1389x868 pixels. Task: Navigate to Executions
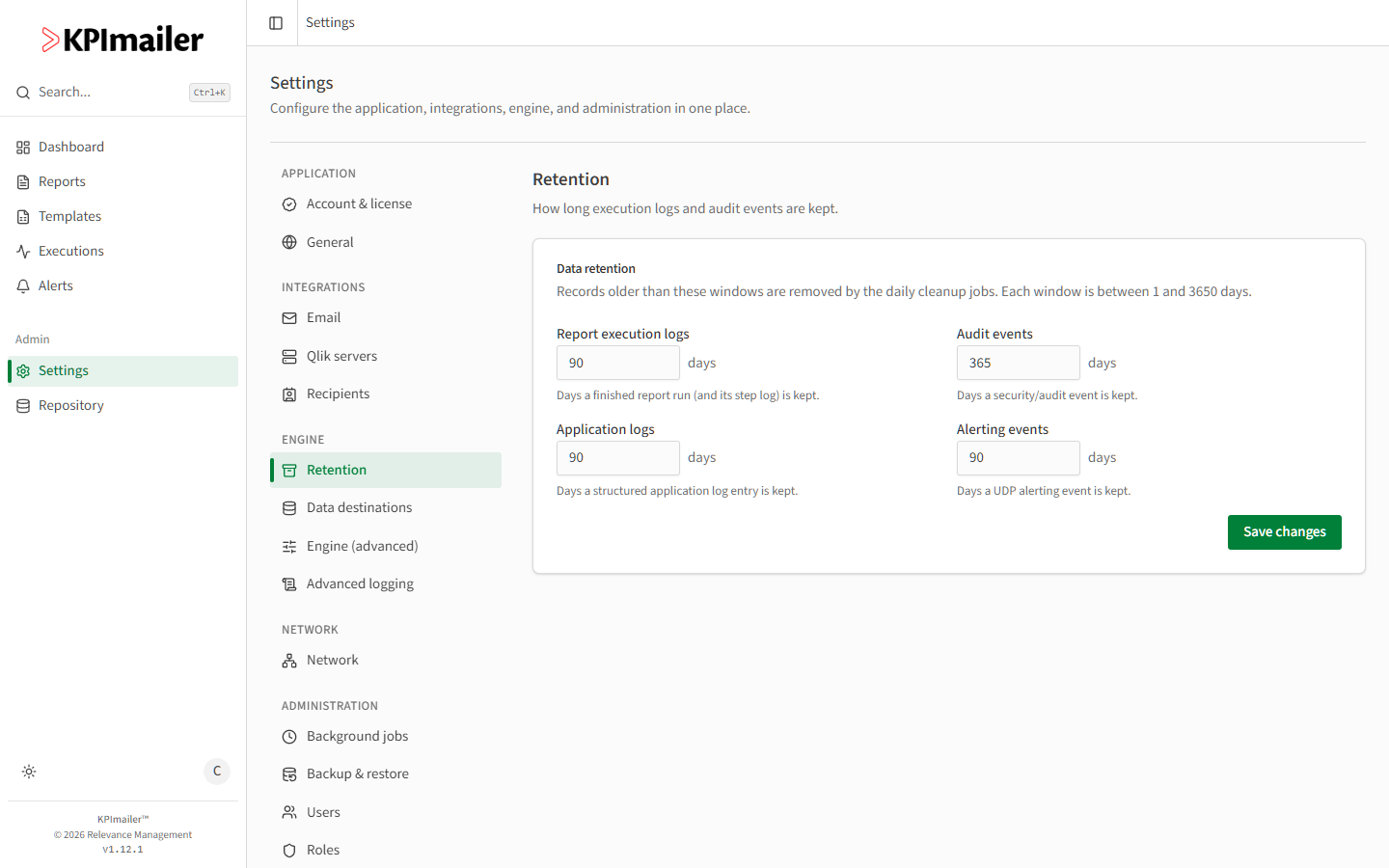[123, 252]
